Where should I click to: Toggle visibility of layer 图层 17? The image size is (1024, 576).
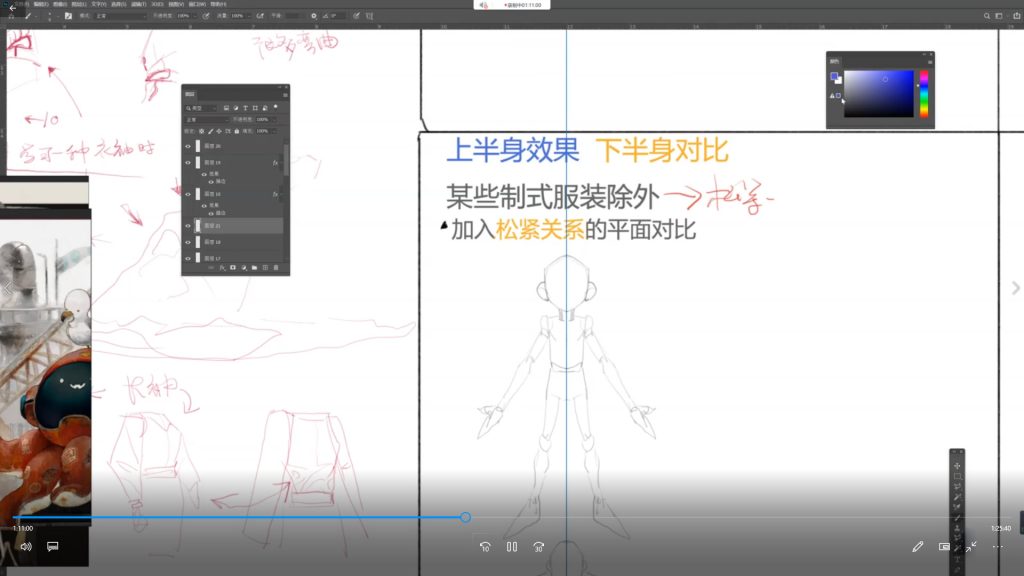click(x=188, y=258)
